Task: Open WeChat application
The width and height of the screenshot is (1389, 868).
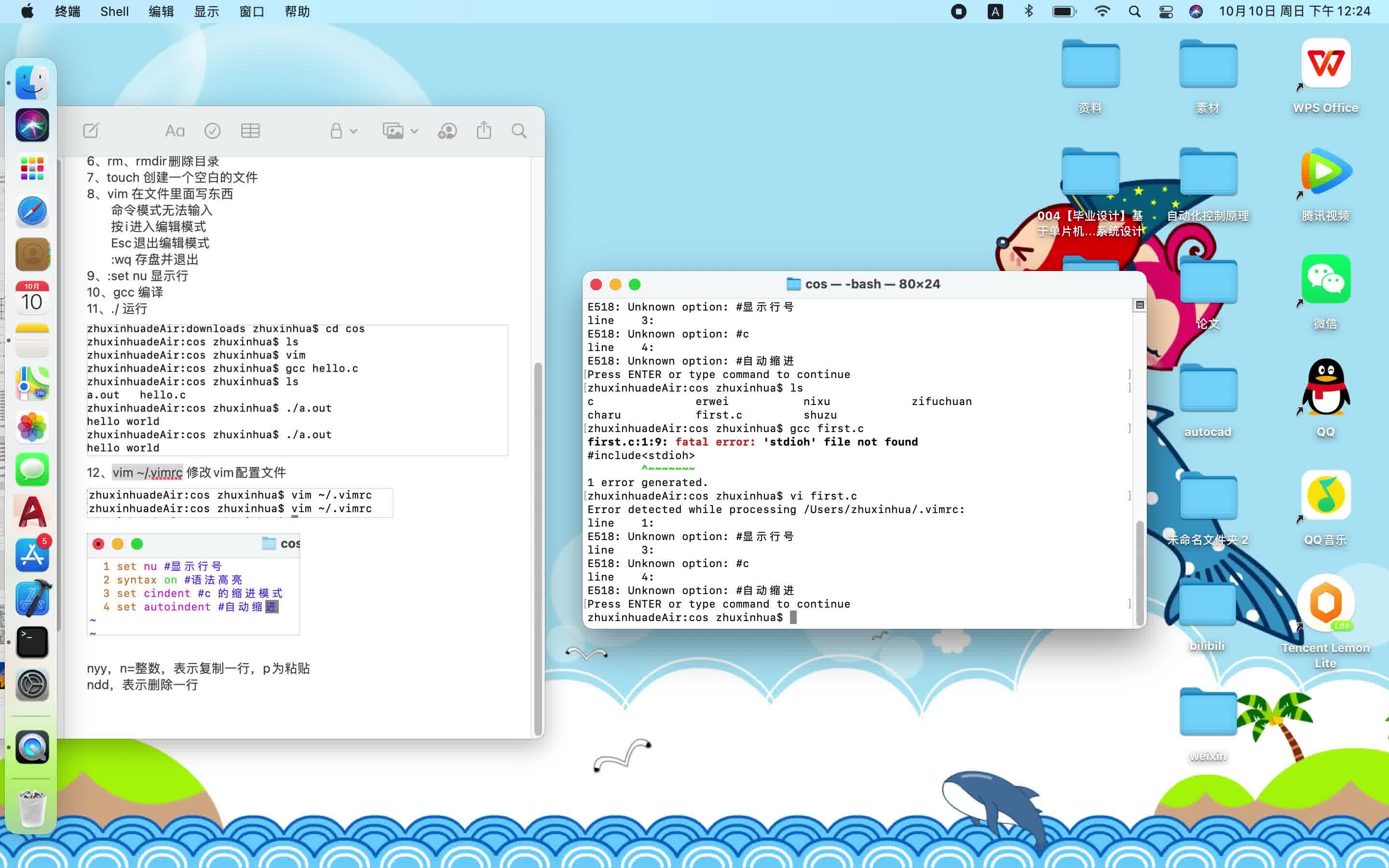Action: (1326, 279)
